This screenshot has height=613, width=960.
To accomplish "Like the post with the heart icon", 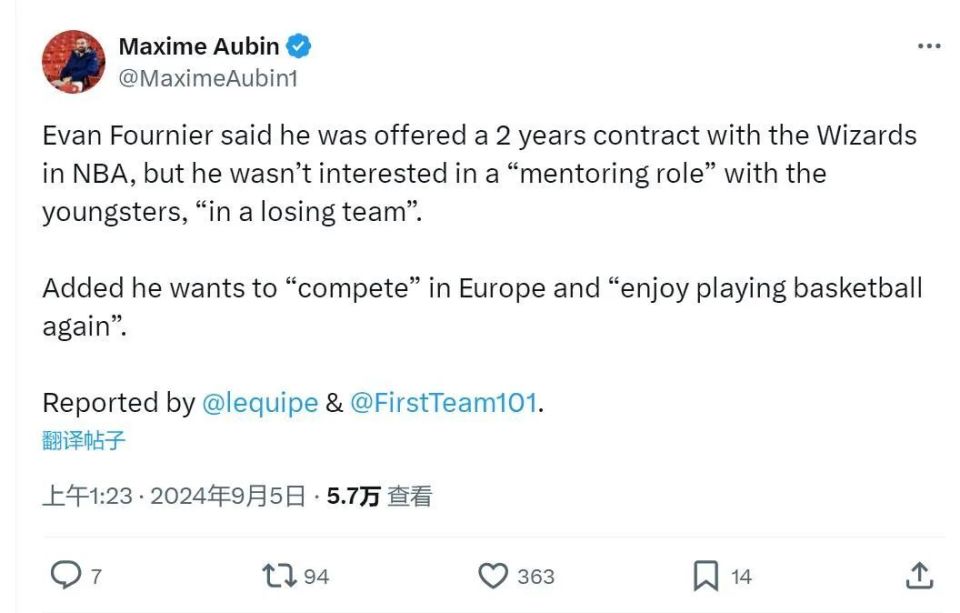I will [x=493, y=575].
